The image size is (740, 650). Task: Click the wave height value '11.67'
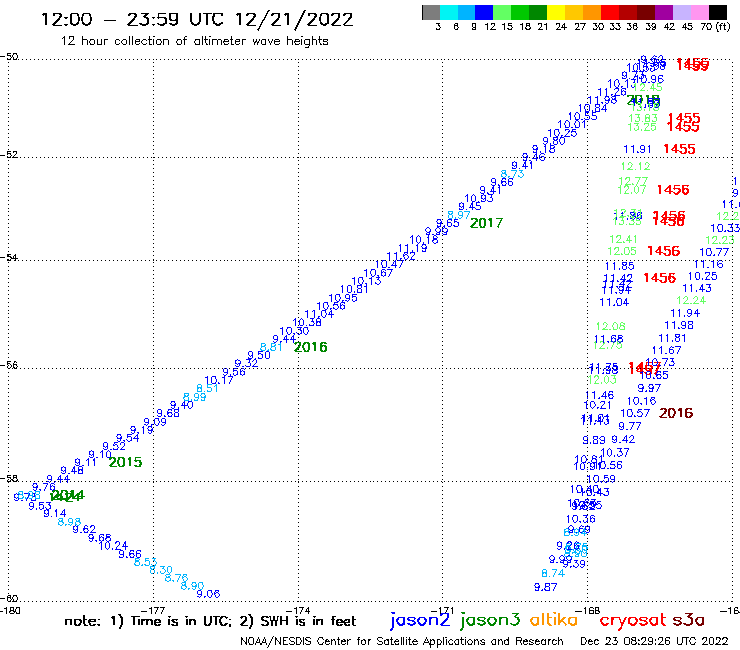point(666,350)
